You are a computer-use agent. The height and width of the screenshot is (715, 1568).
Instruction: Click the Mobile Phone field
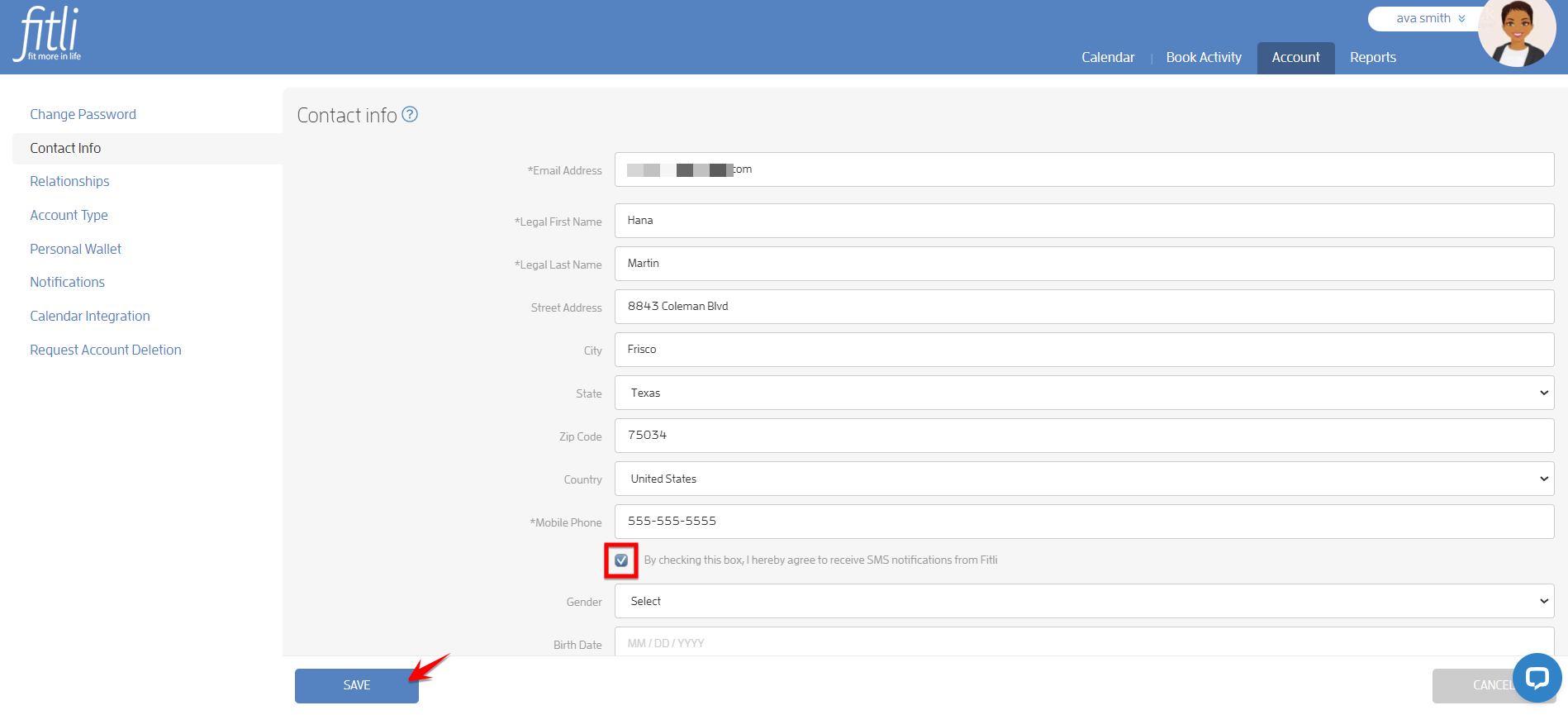pyautogui.click(x=1084, y=522)
